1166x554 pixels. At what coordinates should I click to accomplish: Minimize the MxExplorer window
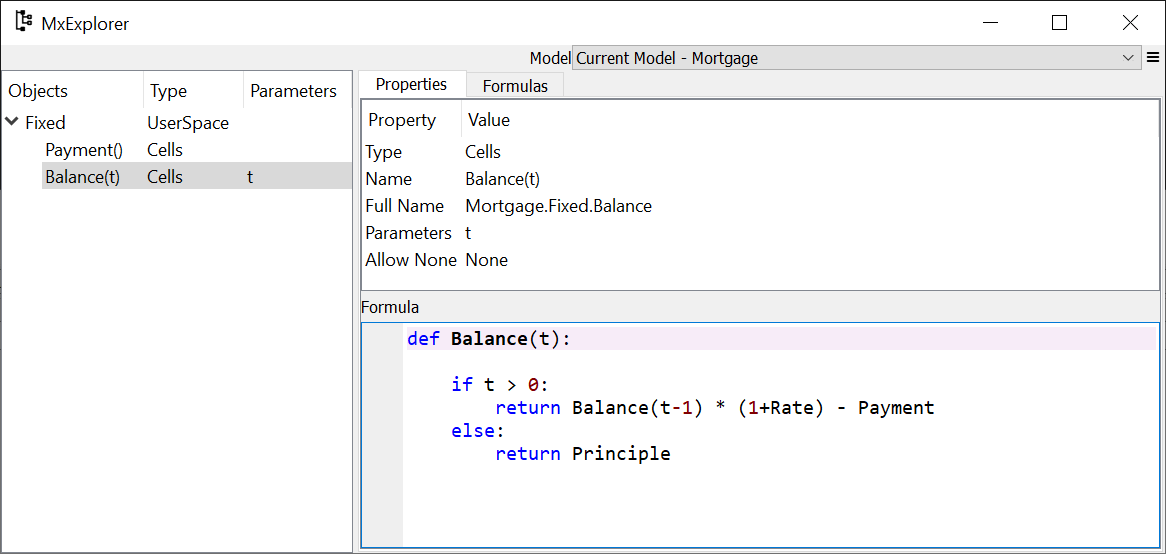pos(990,22)
